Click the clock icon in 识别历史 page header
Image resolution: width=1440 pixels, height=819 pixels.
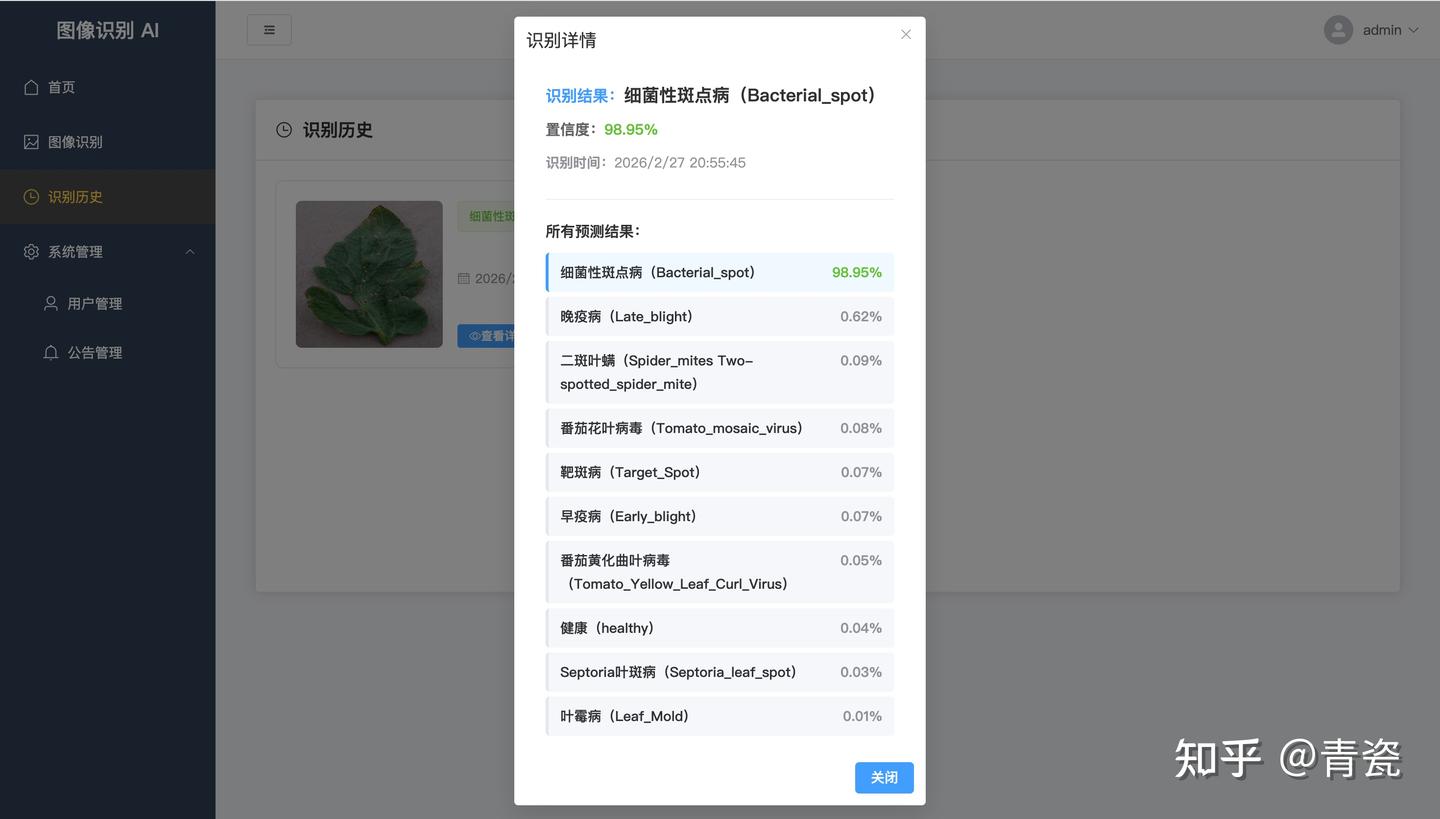coord(284,130)
